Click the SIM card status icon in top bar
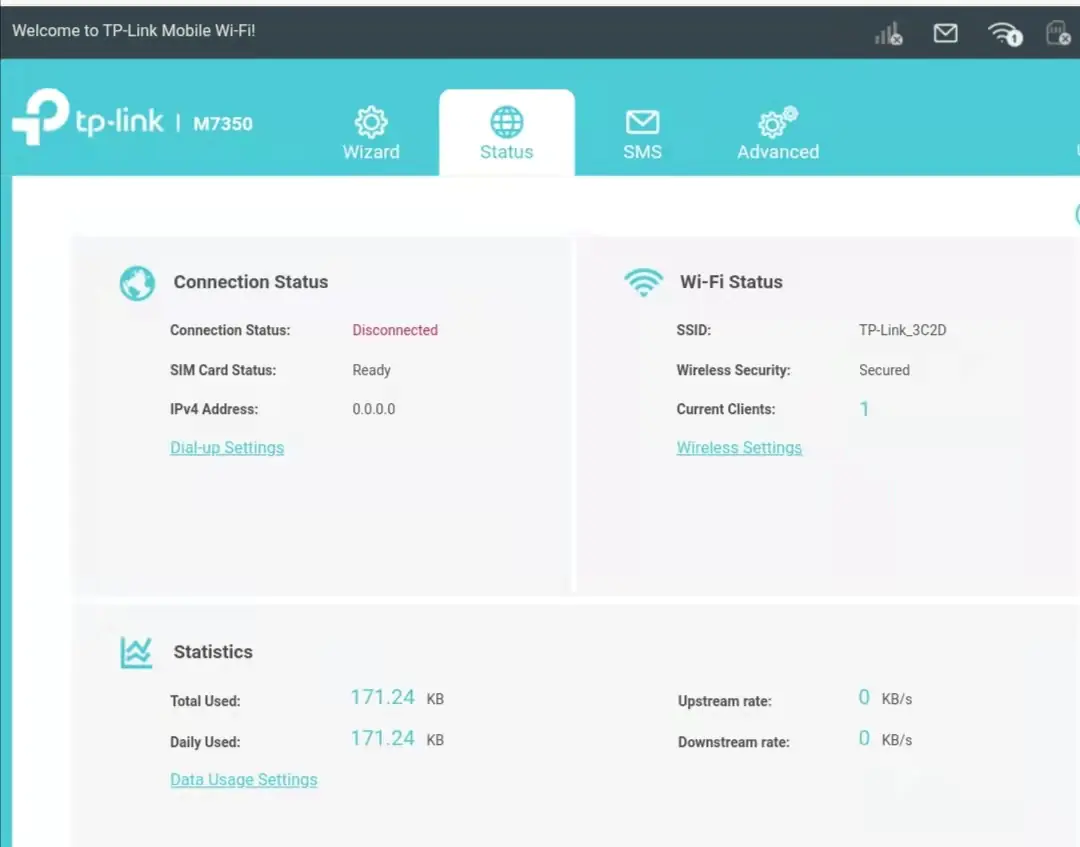The width and height of the screenshot is (1080, 847). point(1056,33)
